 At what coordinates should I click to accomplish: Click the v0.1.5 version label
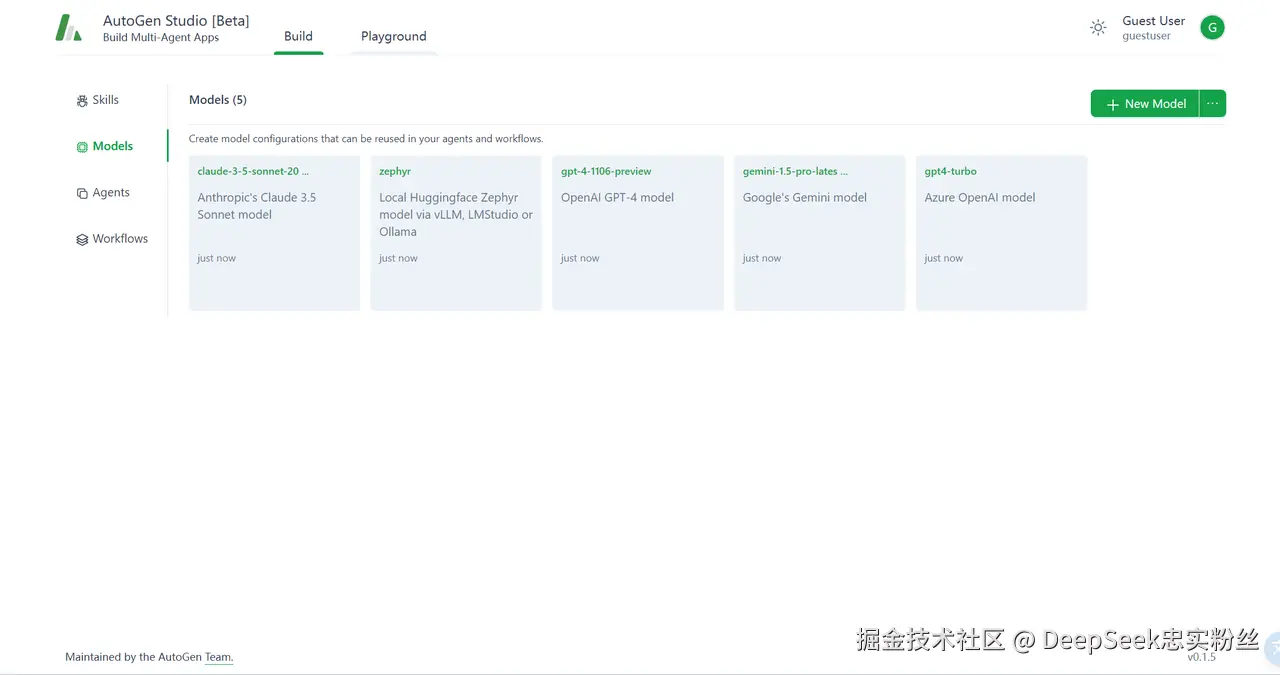pos(1202,657)
